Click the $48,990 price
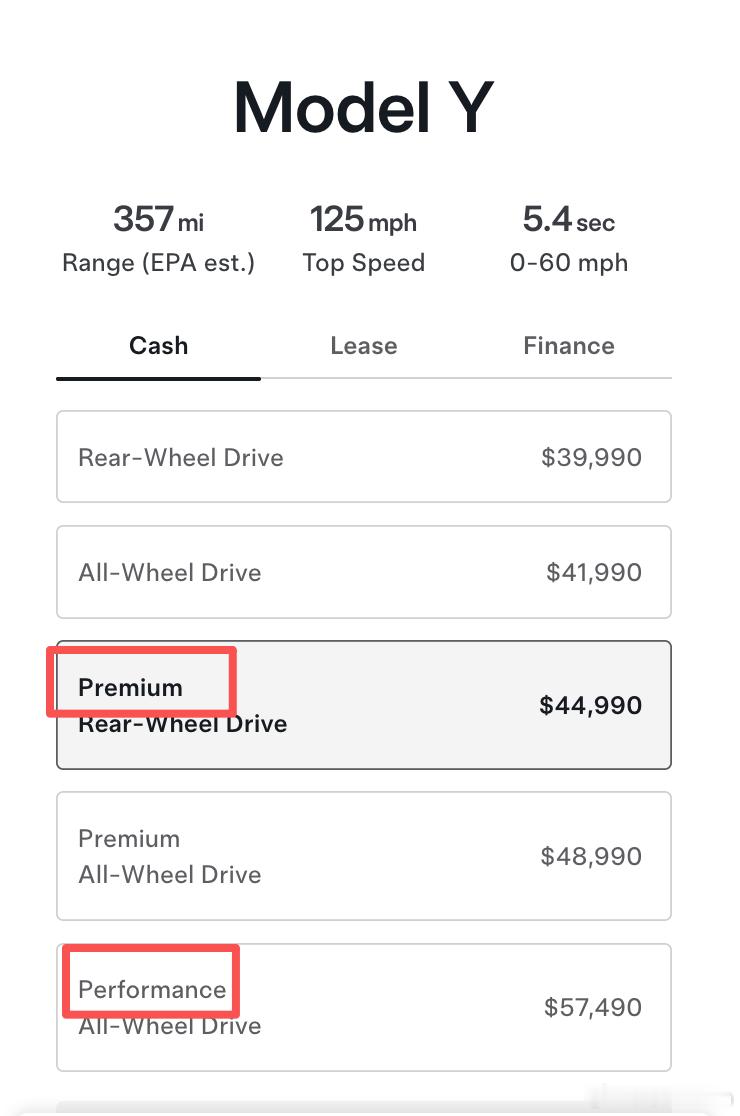Screen dimensions: 740x1116 click(x=591, y=856)
